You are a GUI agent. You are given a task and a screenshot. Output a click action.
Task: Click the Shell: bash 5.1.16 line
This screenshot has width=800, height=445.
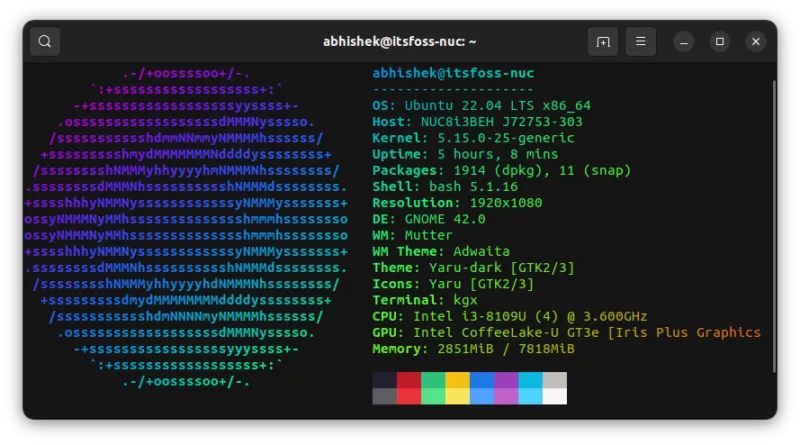click(445, 187)
